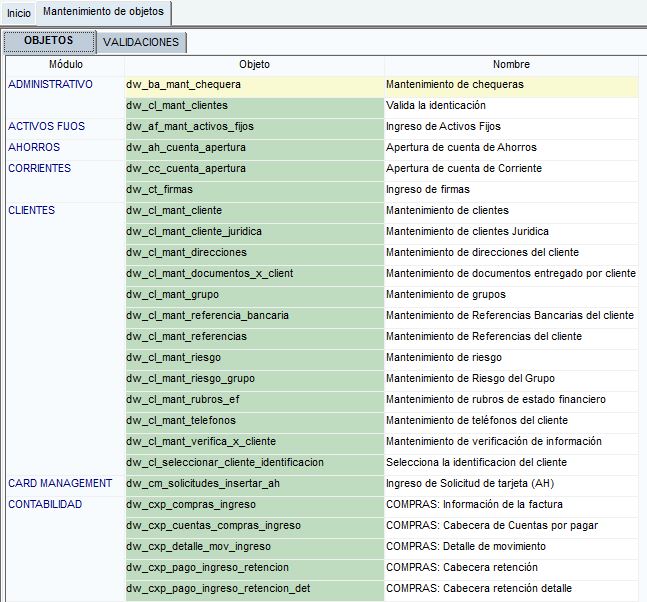The width and height of the screenshot is (647, 602).
Task: Select the CORRIENTES module label
Action: (x=40, y=168)
